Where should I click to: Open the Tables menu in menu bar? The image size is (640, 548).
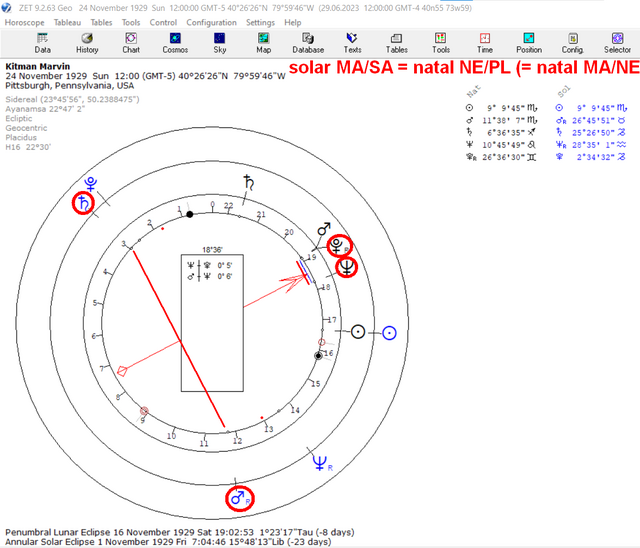(101, 22)
